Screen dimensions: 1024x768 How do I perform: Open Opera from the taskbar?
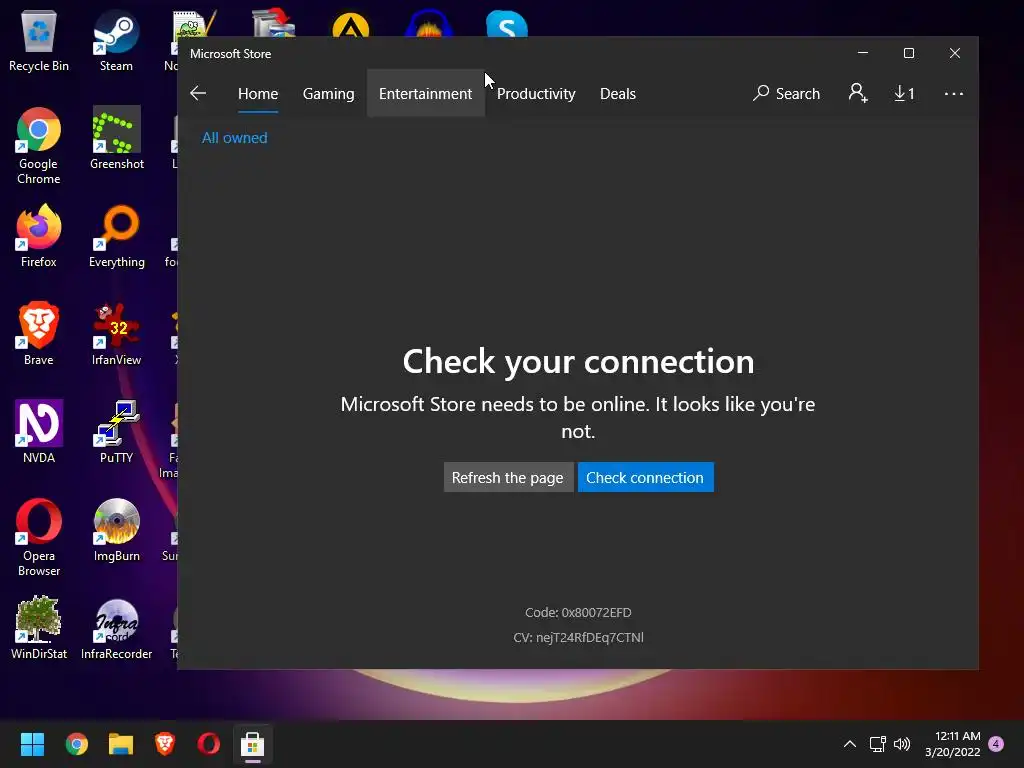[208, 744]
